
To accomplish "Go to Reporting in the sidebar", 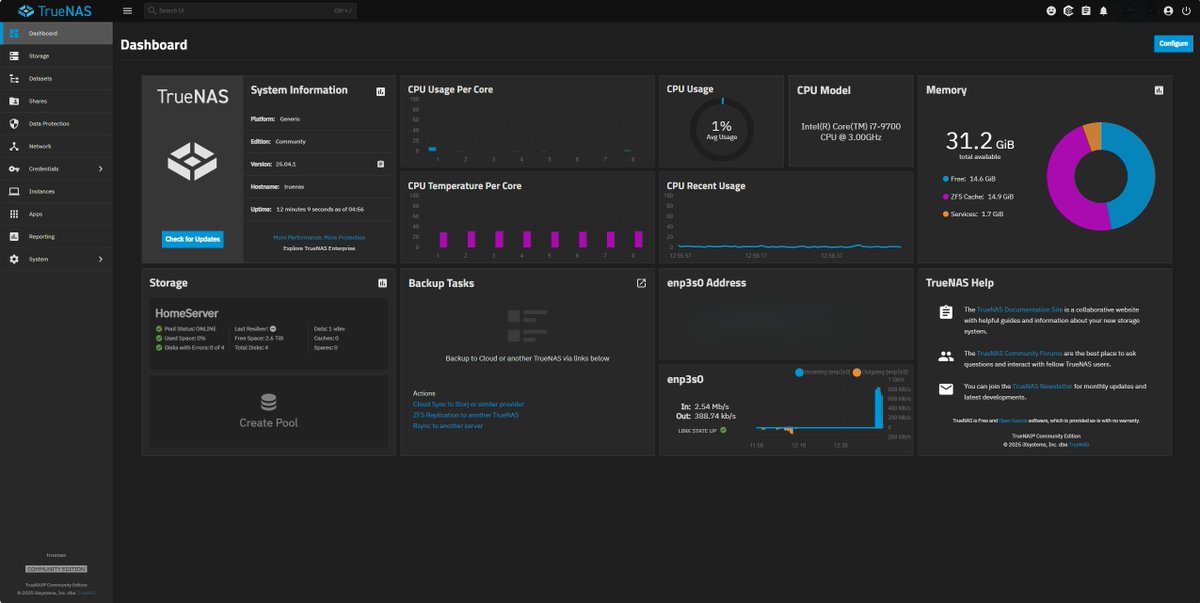I will coord(56,236).
